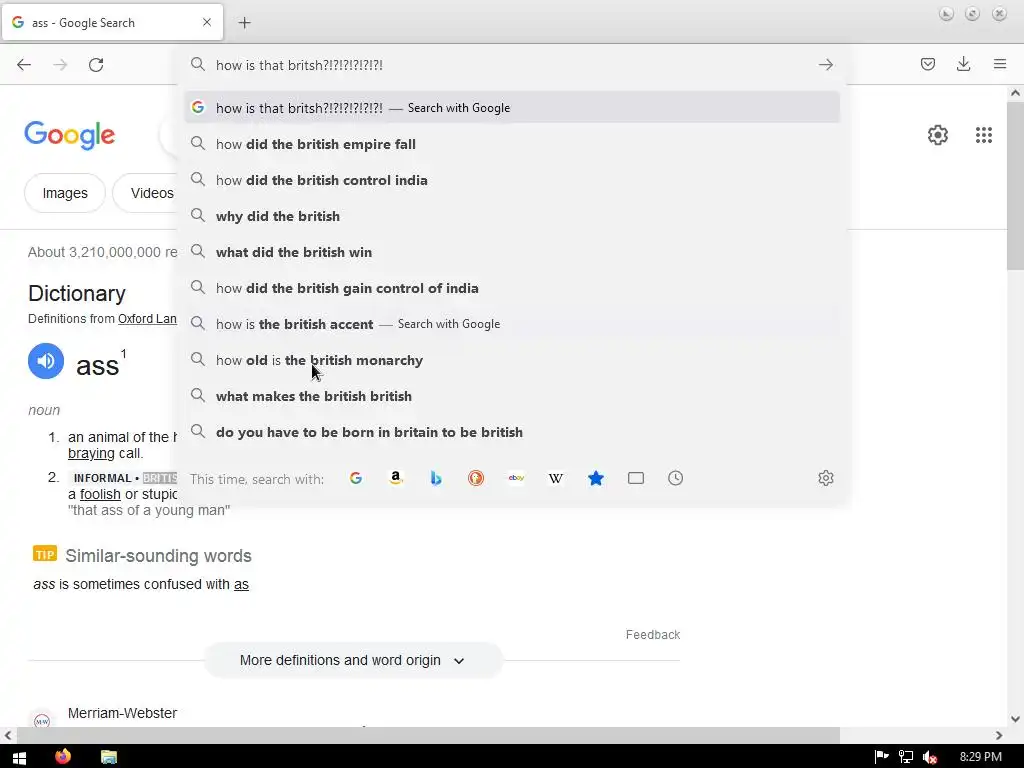Open the network tray icon
This screenshot has width=1024, height=768.
point(906,757)
